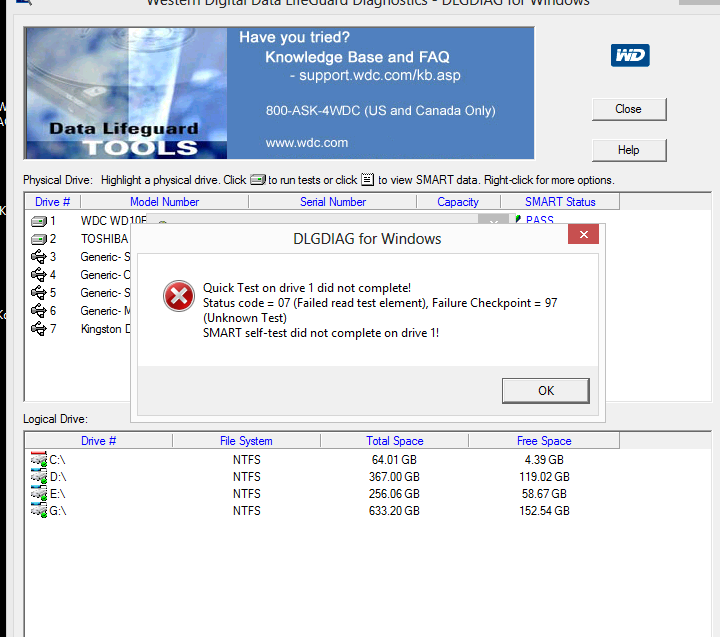Click Kingston model text in drive 7 row
The width and height of the screenshot is (720, 637).
point(106,329)
